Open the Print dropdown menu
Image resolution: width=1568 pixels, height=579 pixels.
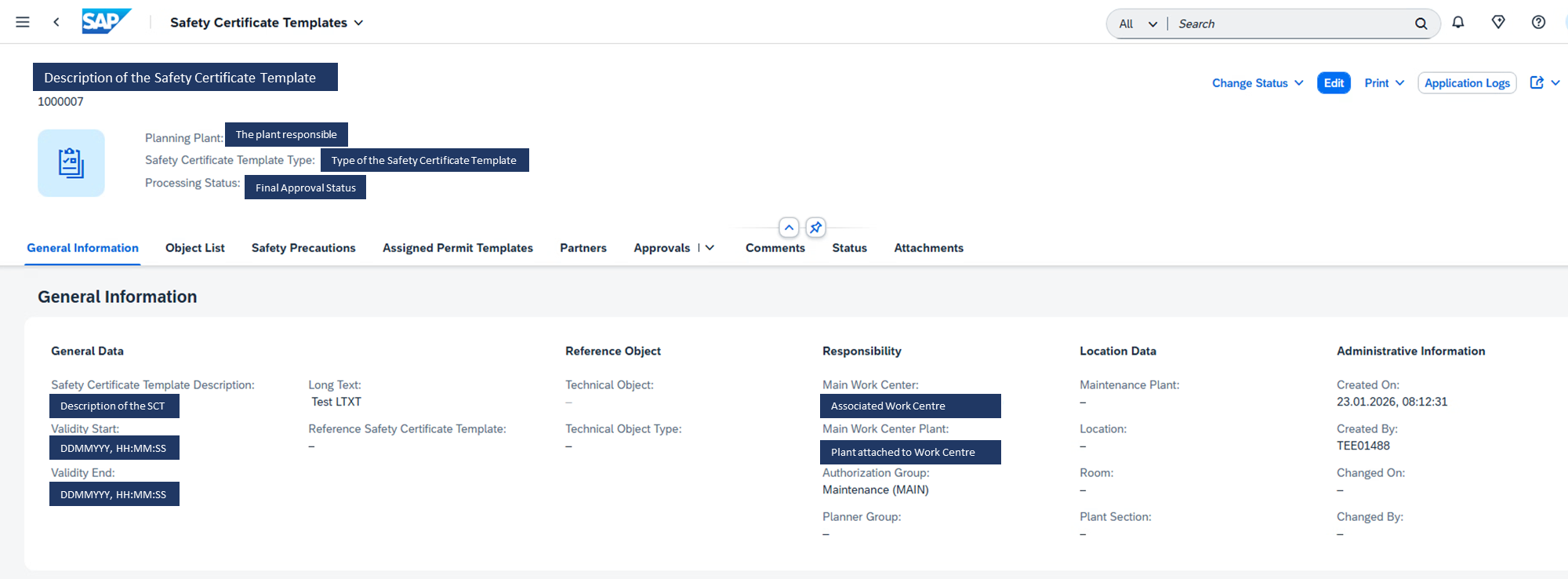pos(1384,83)
